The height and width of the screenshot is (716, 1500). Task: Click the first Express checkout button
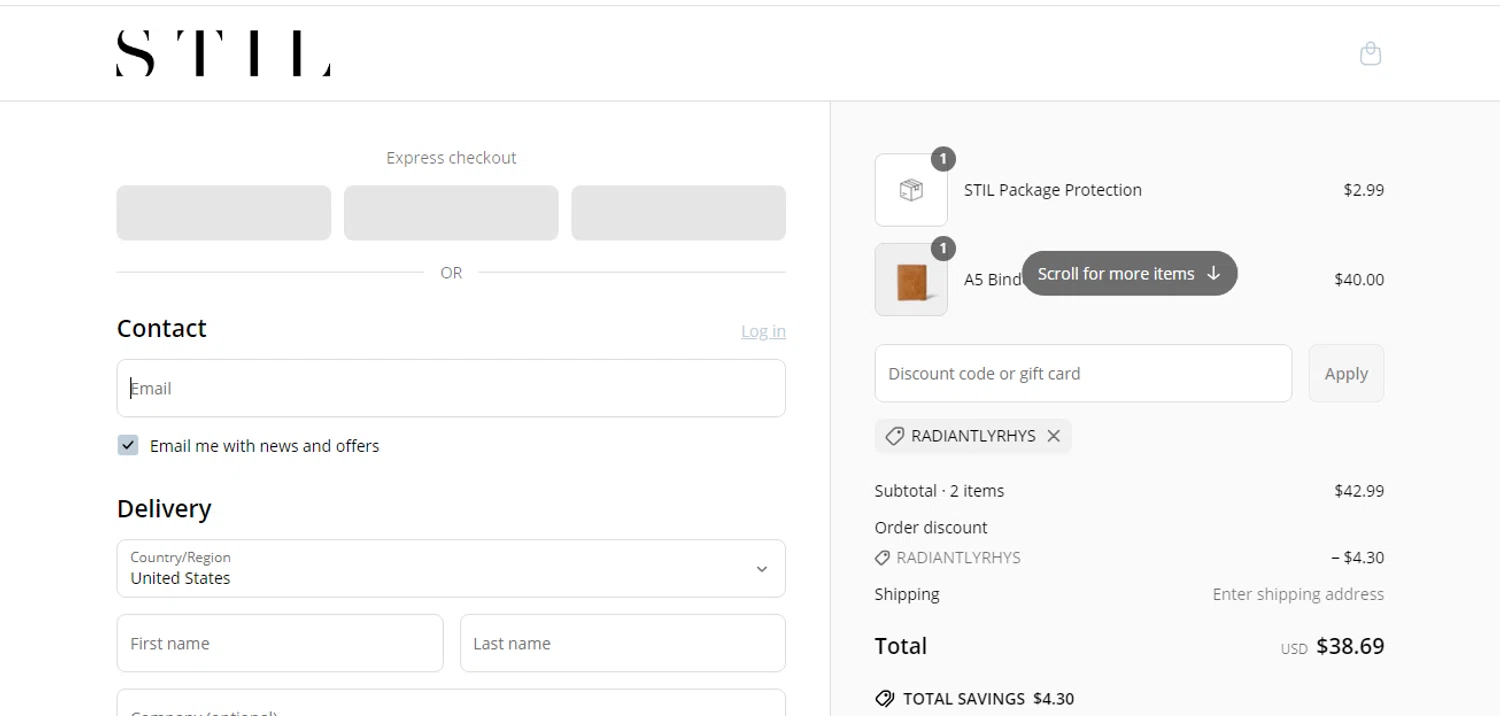[224, 213]
